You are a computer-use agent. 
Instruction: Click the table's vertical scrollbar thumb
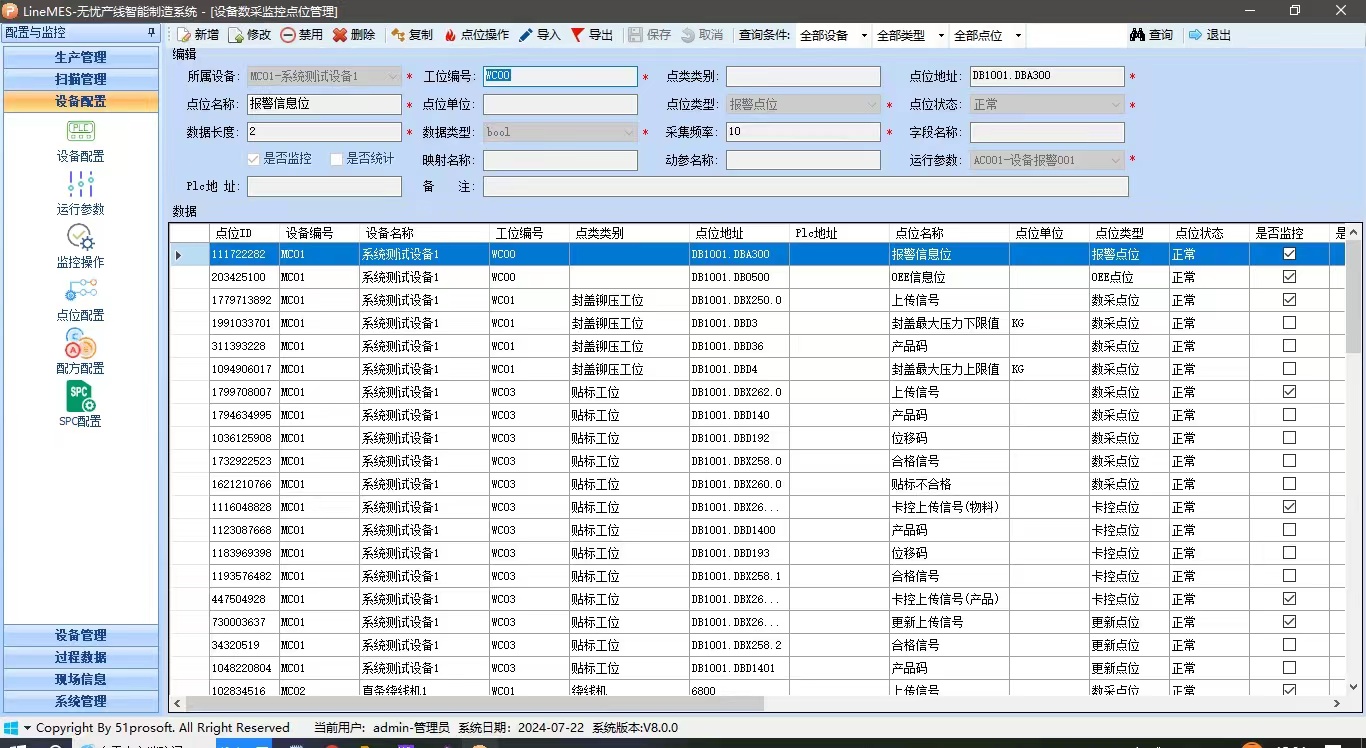tap(1354, 295)
